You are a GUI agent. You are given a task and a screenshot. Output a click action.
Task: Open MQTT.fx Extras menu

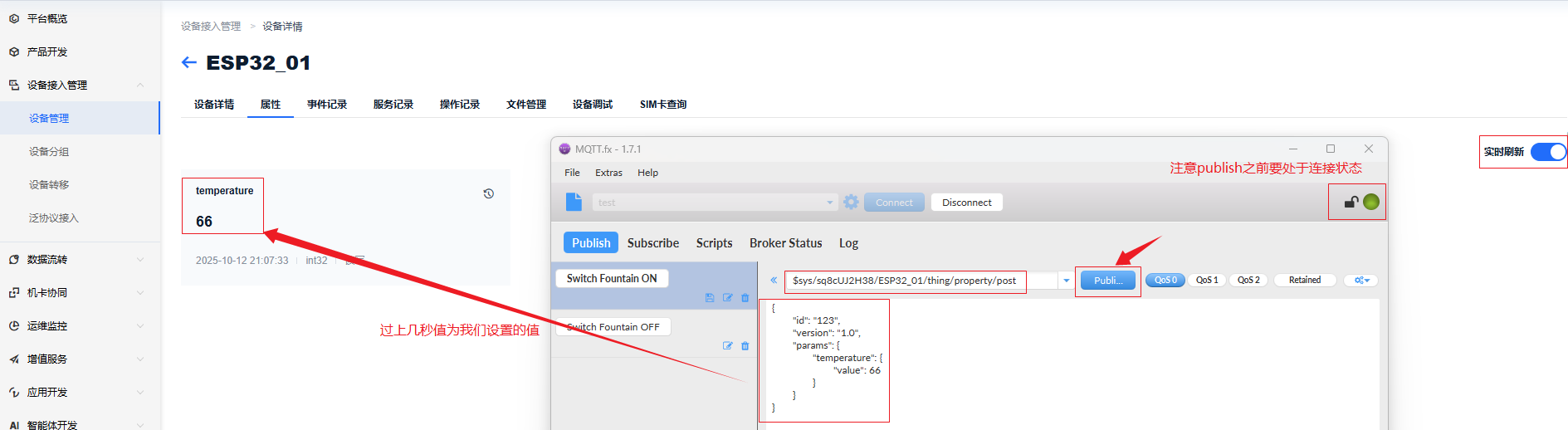[608, 173]
